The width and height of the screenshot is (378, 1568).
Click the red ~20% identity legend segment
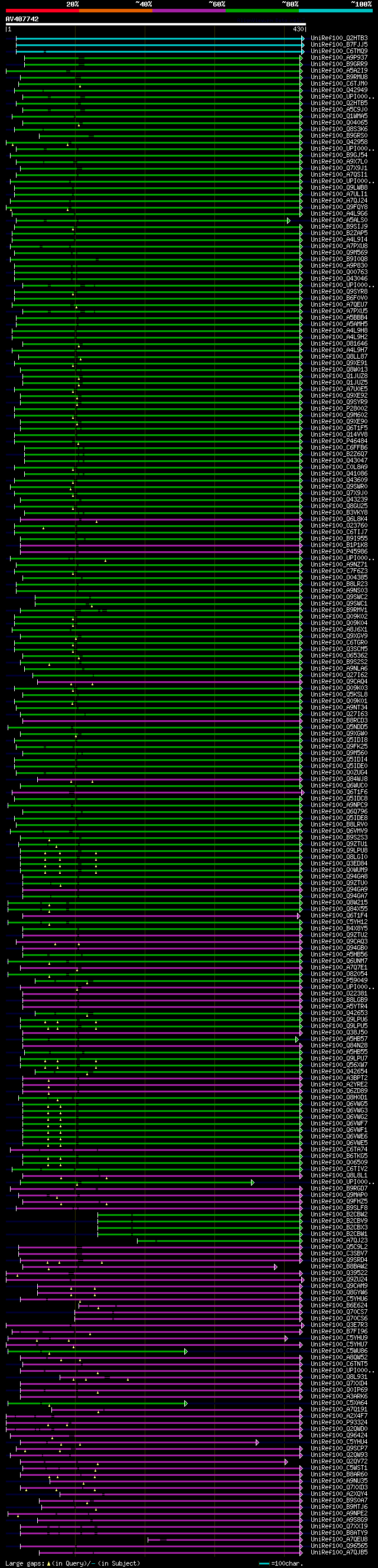pyautogui.click(x=42, y=11)
